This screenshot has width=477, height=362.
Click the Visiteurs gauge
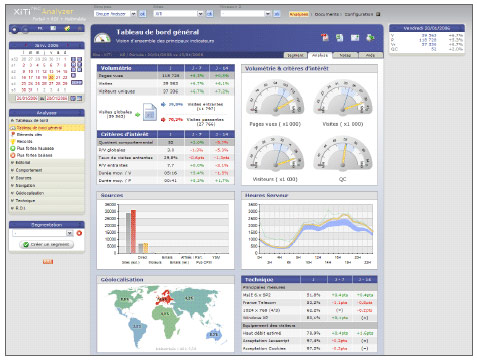tap(275, 154)
